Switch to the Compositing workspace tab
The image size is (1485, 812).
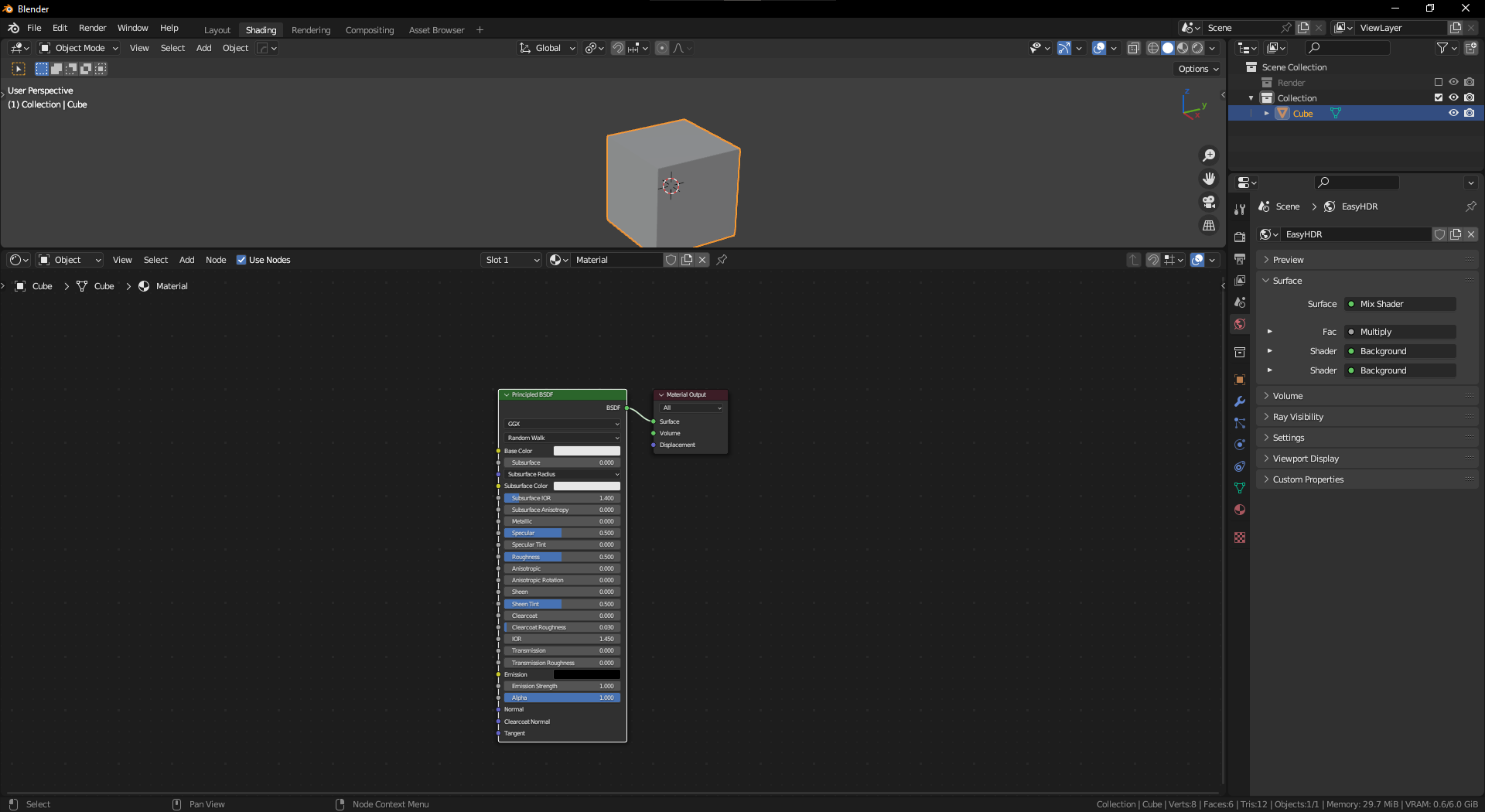pos(369,30)
